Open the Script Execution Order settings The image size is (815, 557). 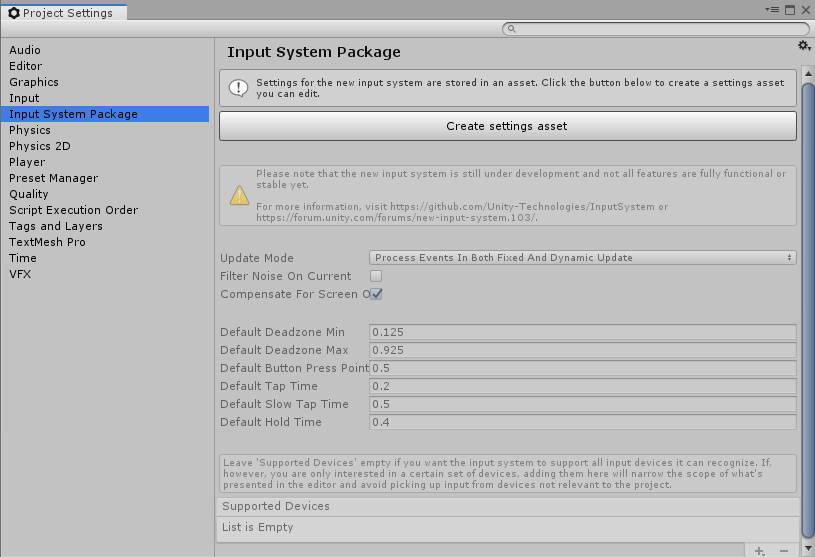pos(73,210)
